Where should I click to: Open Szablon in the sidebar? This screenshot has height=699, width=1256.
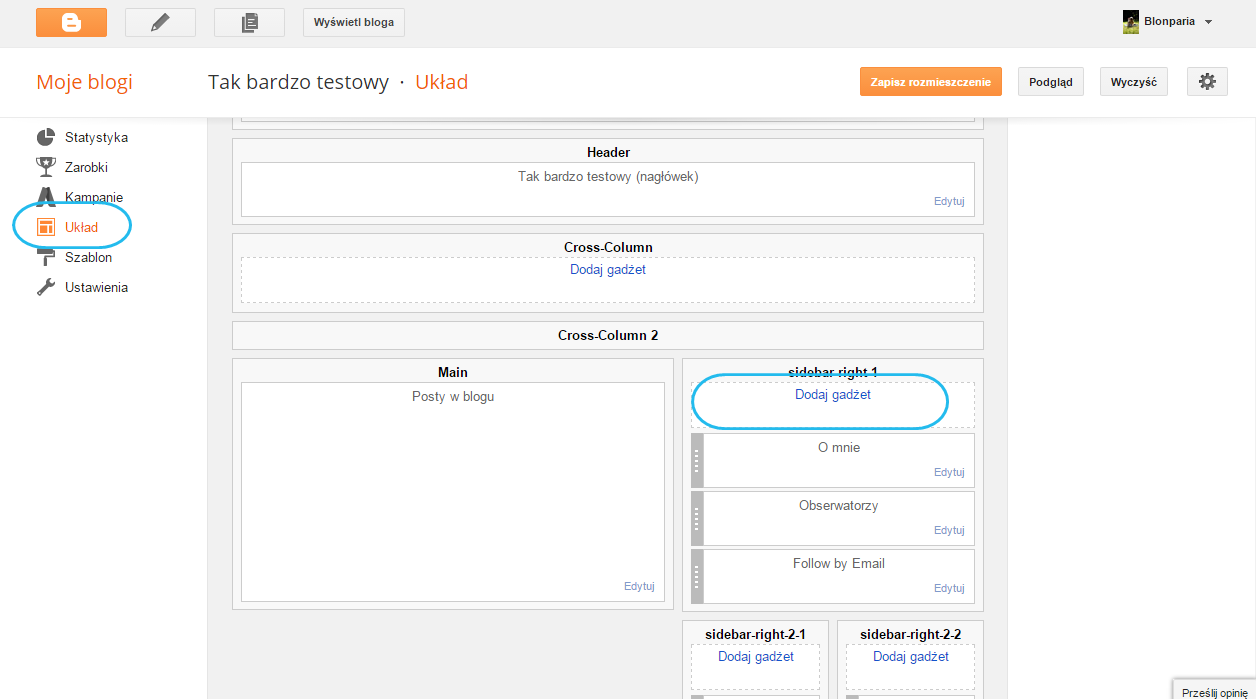[88, 257]
